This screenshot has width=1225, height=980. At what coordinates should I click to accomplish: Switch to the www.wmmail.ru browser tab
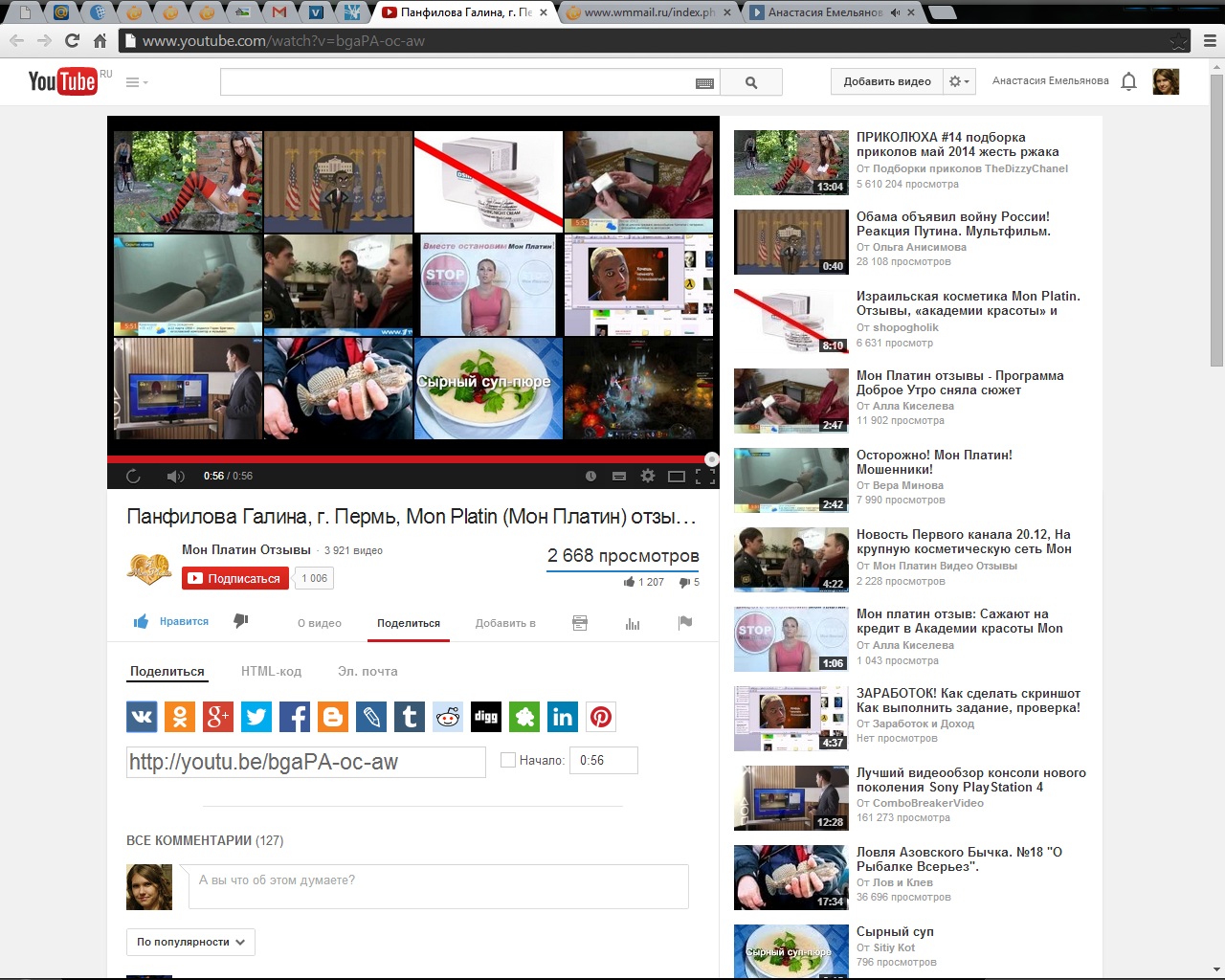649,12
